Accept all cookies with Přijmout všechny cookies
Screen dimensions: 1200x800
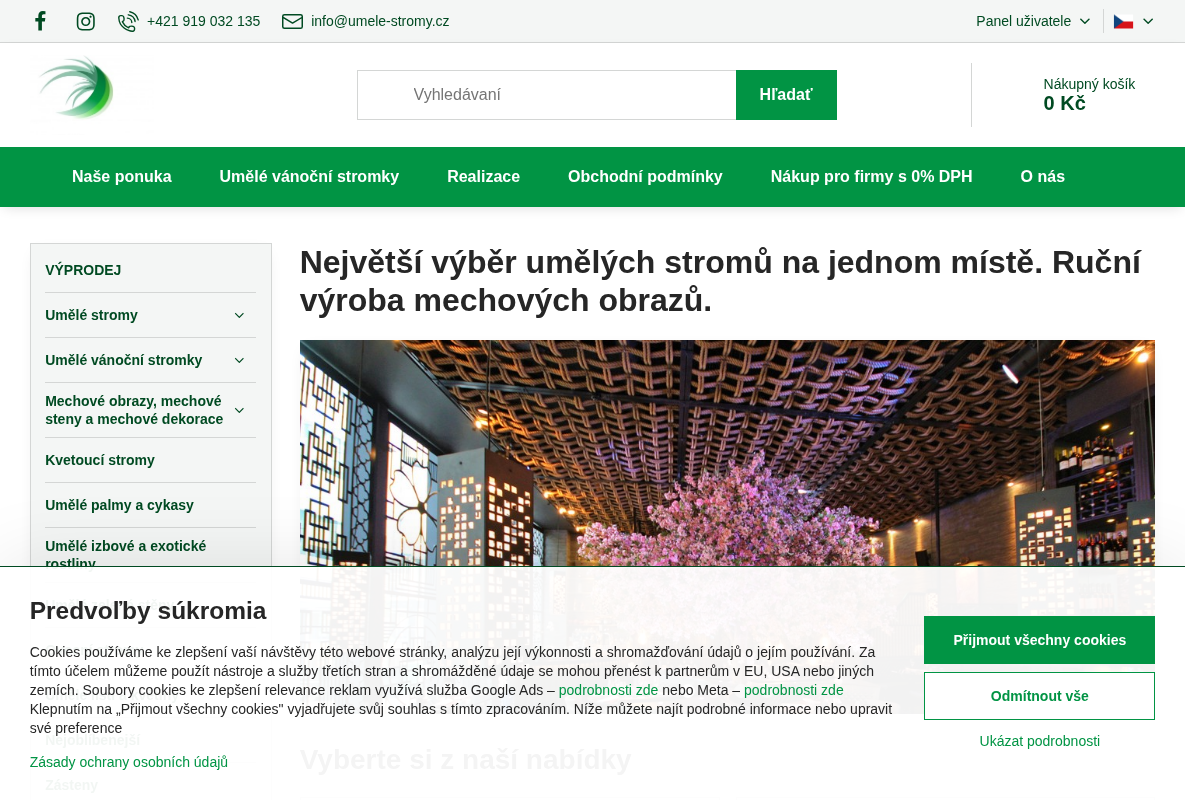tap(1039, 640)
